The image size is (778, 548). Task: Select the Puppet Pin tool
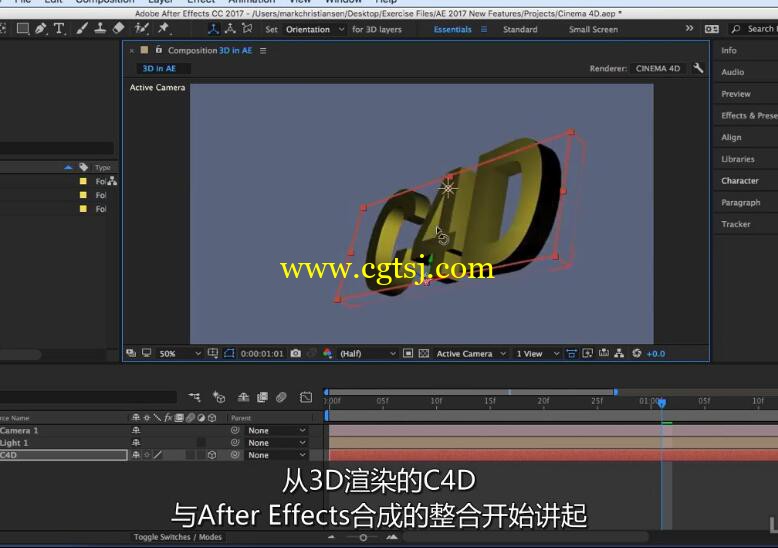(x=163, y=29)
